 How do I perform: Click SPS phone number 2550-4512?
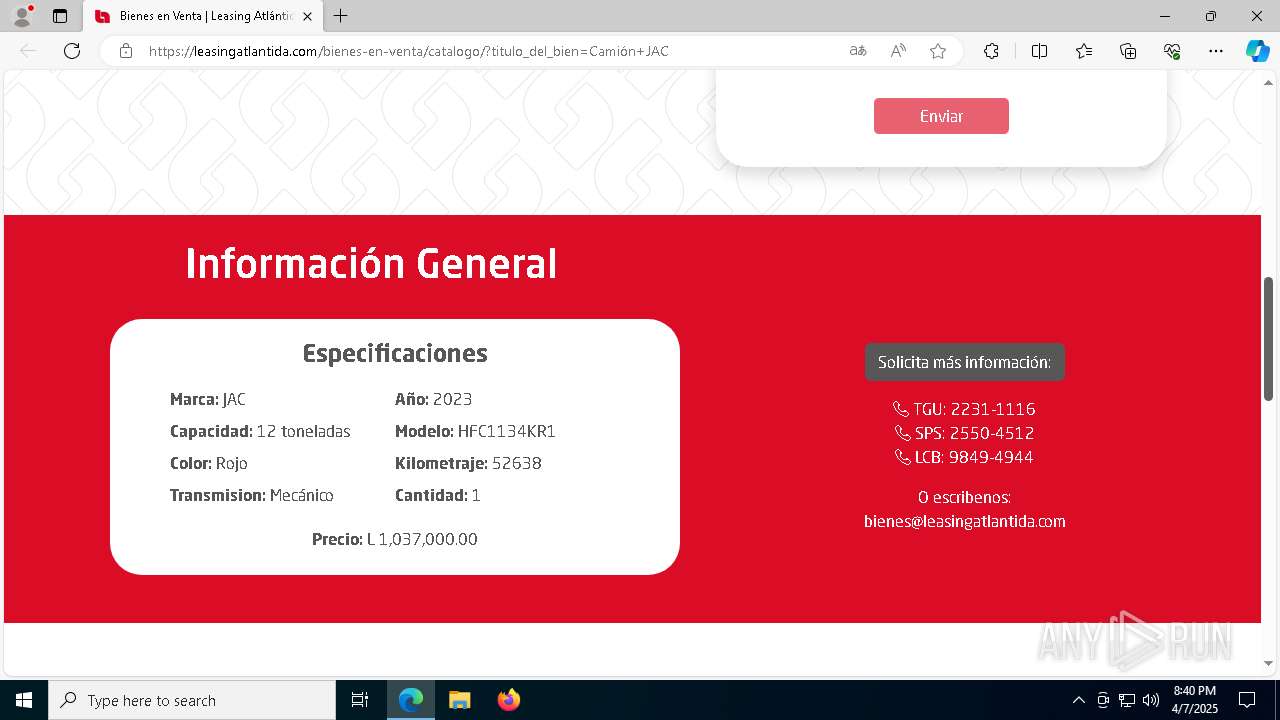pyautogui.click(x=965, y=433)
